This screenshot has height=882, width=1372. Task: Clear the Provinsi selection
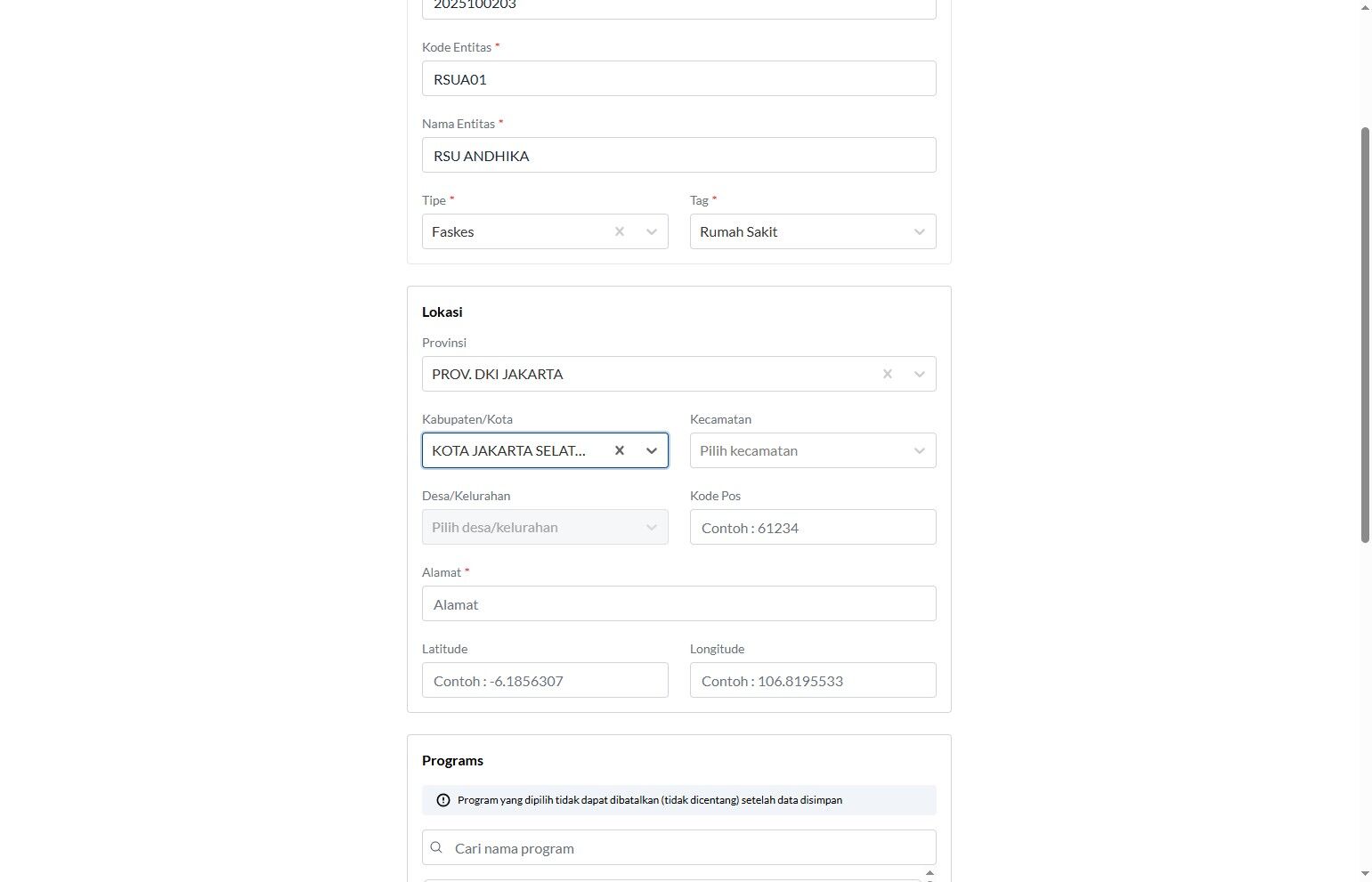point(888,374)
